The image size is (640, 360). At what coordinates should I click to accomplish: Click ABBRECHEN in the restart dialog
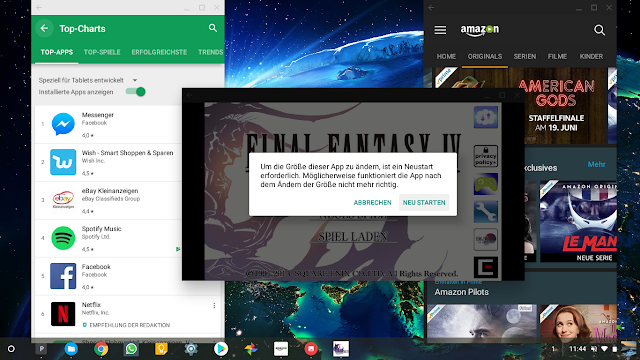point(372,202)
